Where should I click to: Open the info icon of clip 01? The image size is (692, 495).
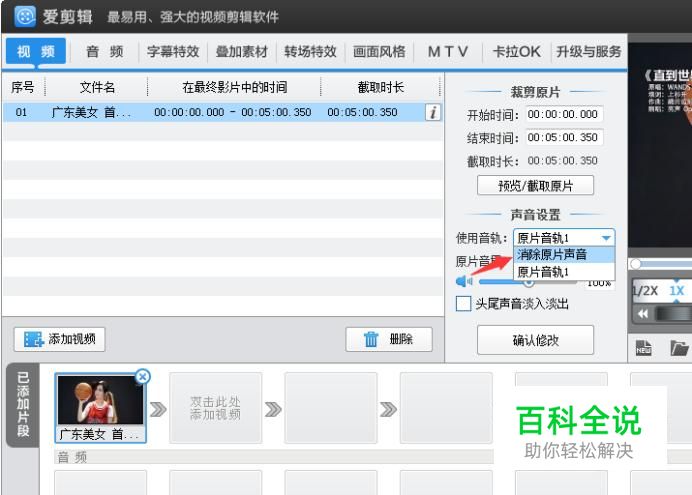(x=433, y=112)
